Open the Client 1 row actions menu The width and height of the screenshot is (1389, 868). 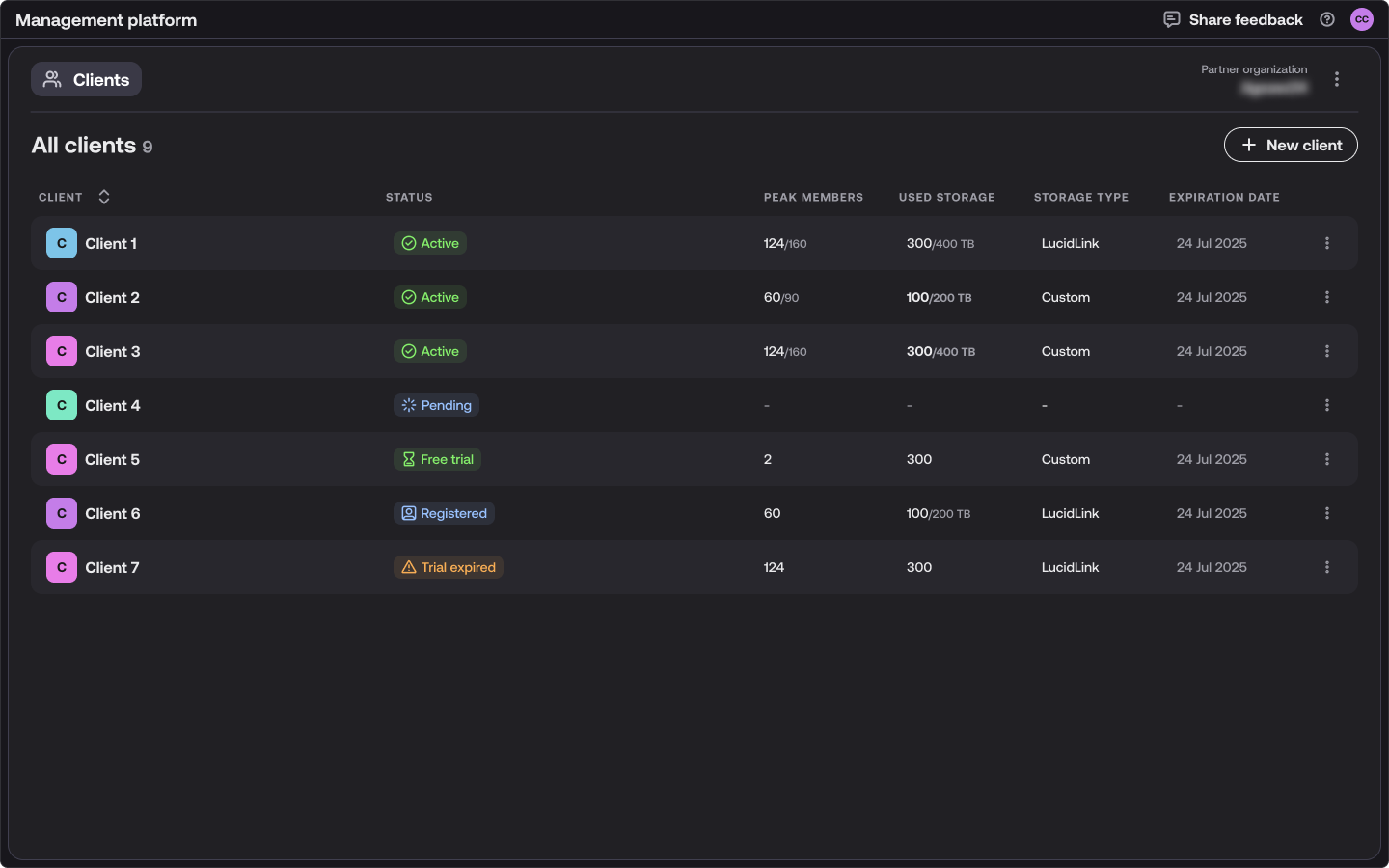tap(1327, 243)
